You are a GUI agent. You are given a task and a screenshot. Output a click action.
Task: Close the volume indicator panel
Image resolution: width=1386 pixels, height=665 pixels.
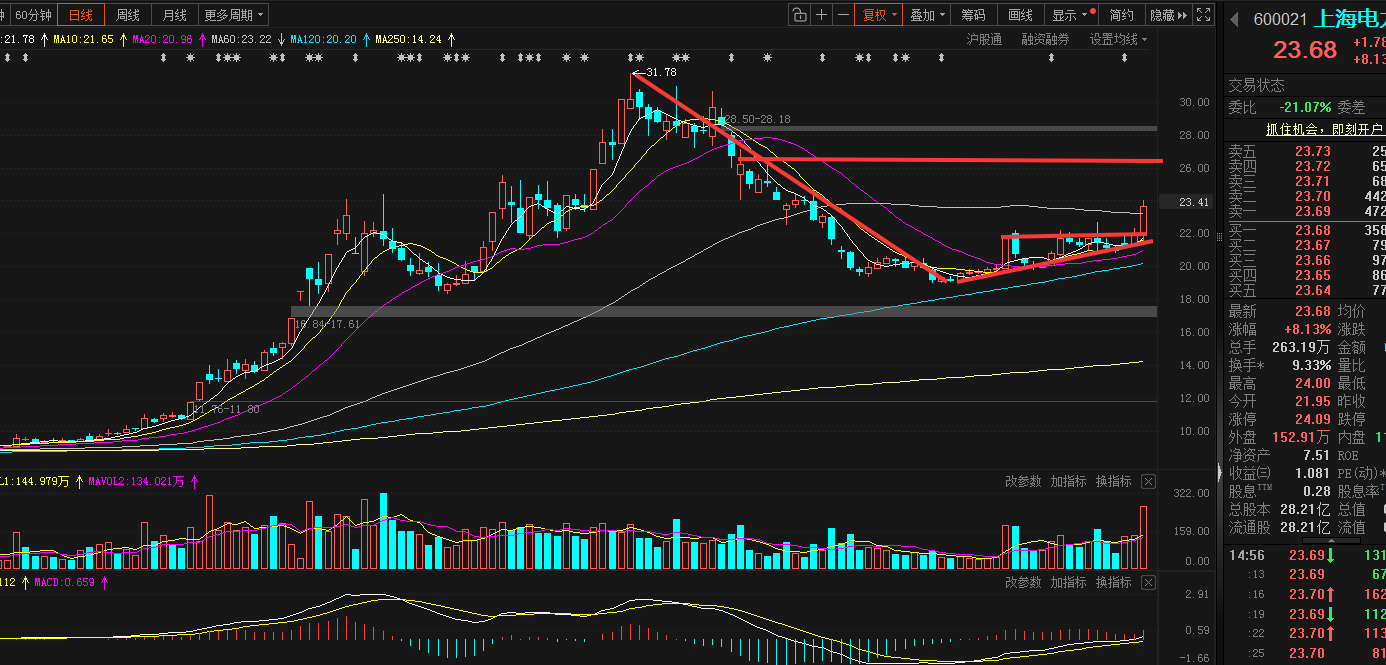[x=1148, y=482]
